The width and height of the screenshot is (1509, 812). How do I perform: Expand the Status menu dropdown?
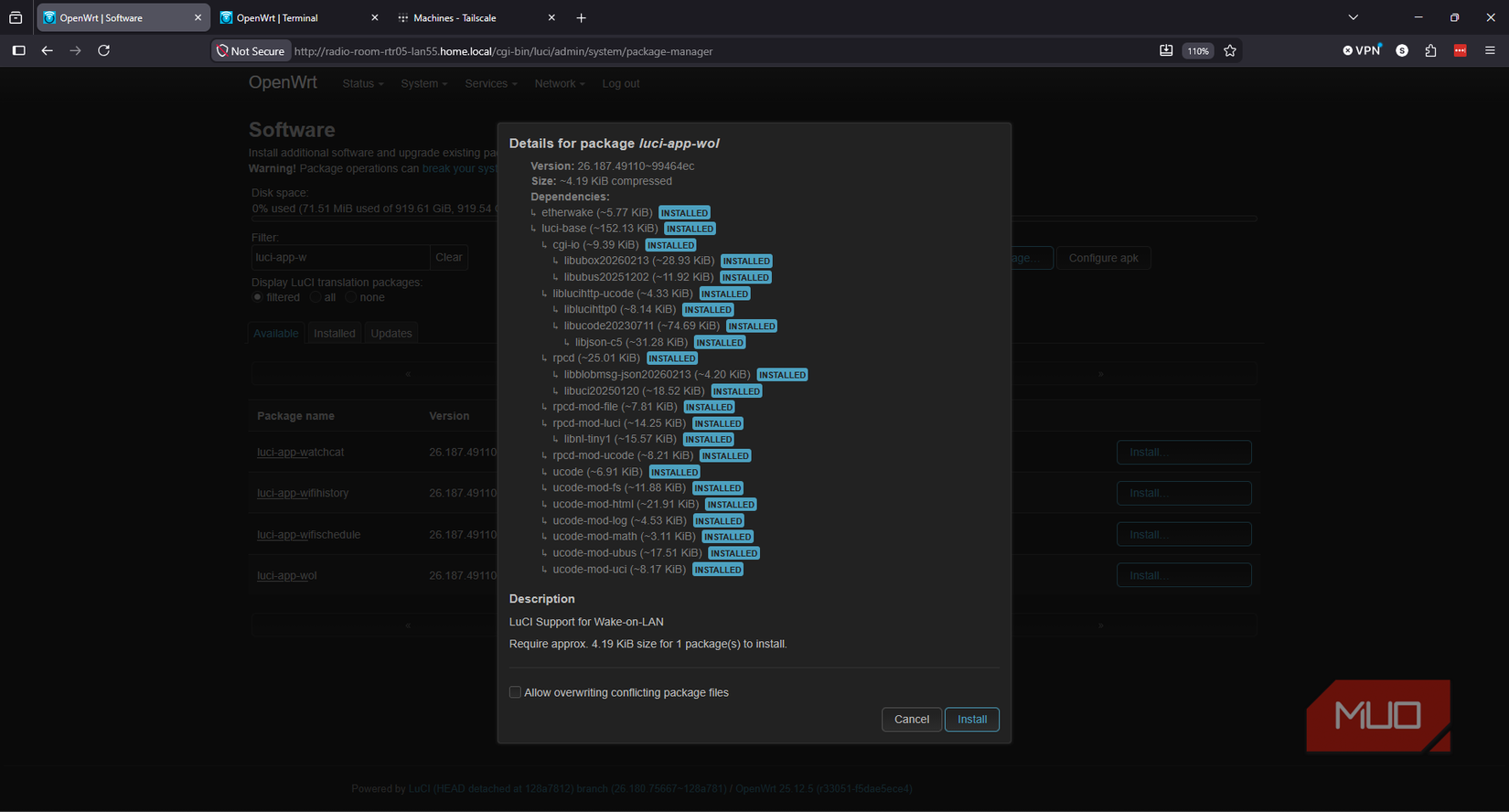[x=363, y=83]
